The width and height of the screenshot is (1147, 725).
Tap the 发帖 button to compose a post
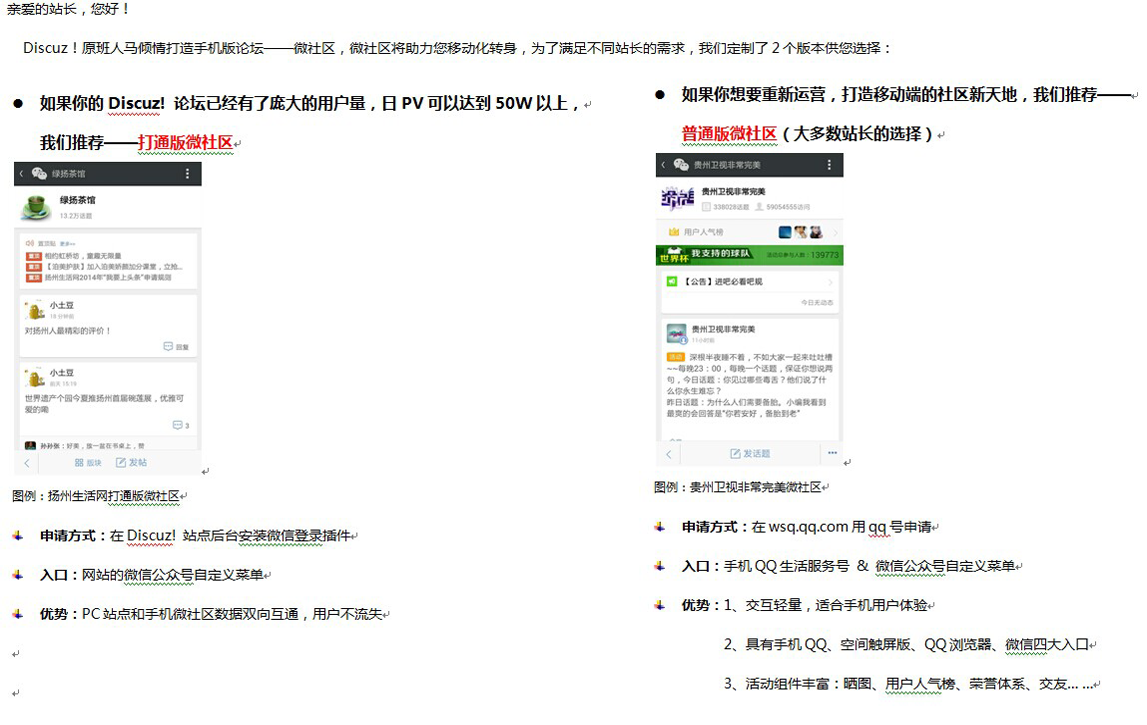(132, 462)
